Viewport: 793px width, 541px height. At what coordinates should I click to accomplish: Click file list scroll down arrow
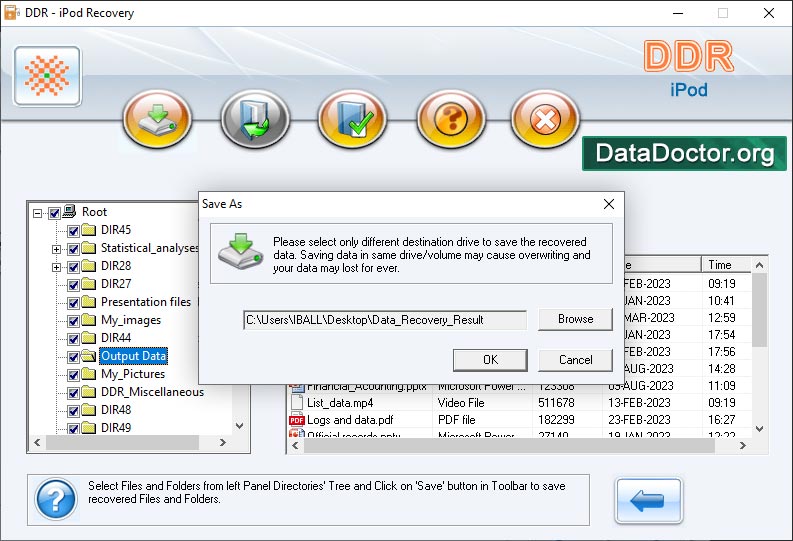tap(759, 429)
